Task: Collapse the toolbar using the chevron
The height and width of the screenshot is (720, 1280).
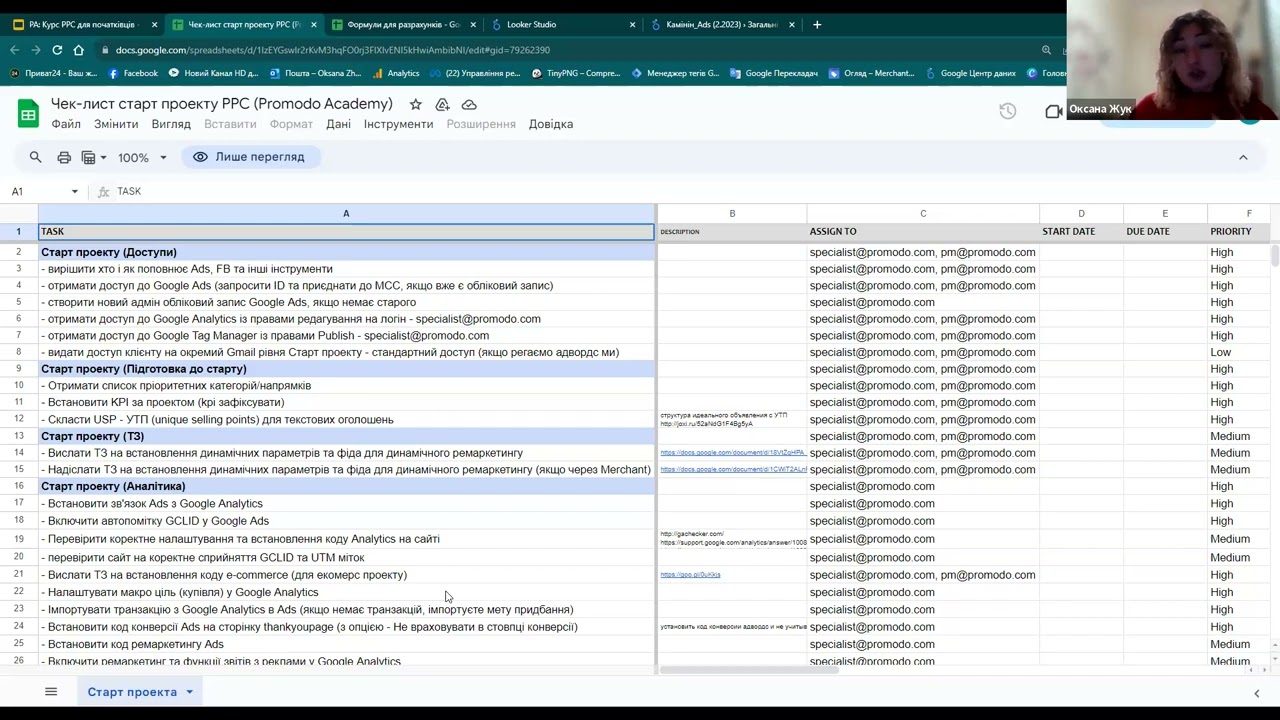Action: (1243, 157)
